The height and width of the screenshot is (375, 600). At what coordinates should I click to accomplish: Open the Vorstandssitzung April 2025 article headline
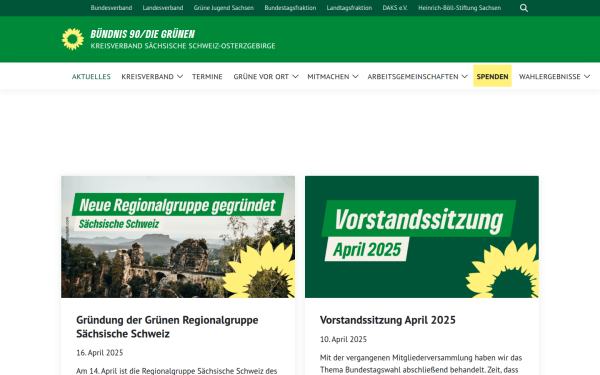click(x=388, y=320)
